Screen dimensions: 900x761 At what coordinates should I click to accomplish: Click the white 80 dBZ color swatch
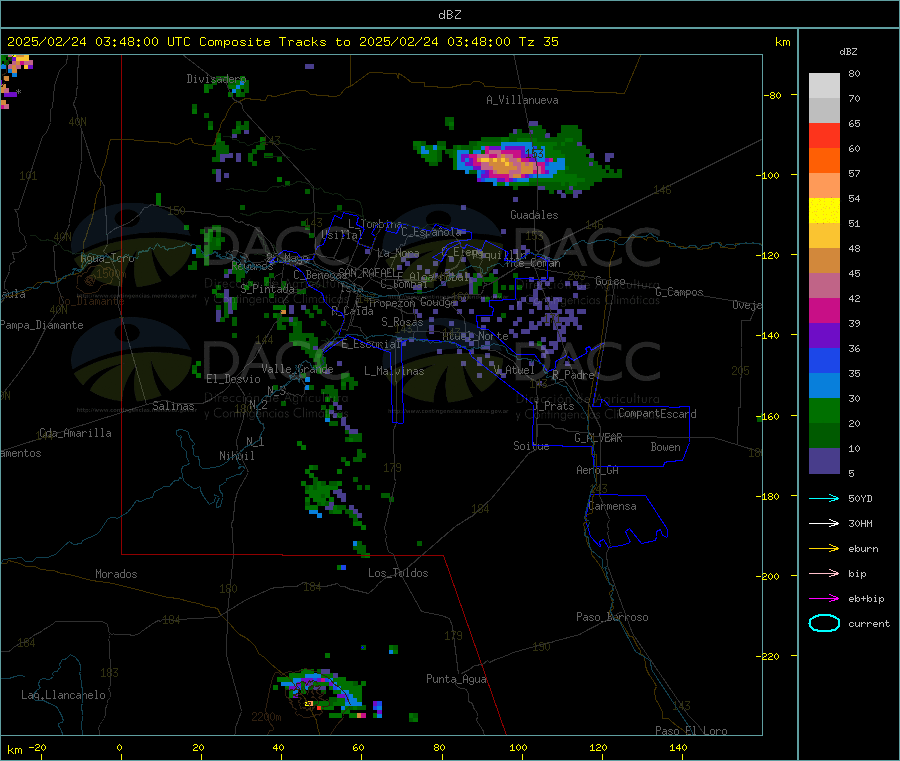pos(824,86)
